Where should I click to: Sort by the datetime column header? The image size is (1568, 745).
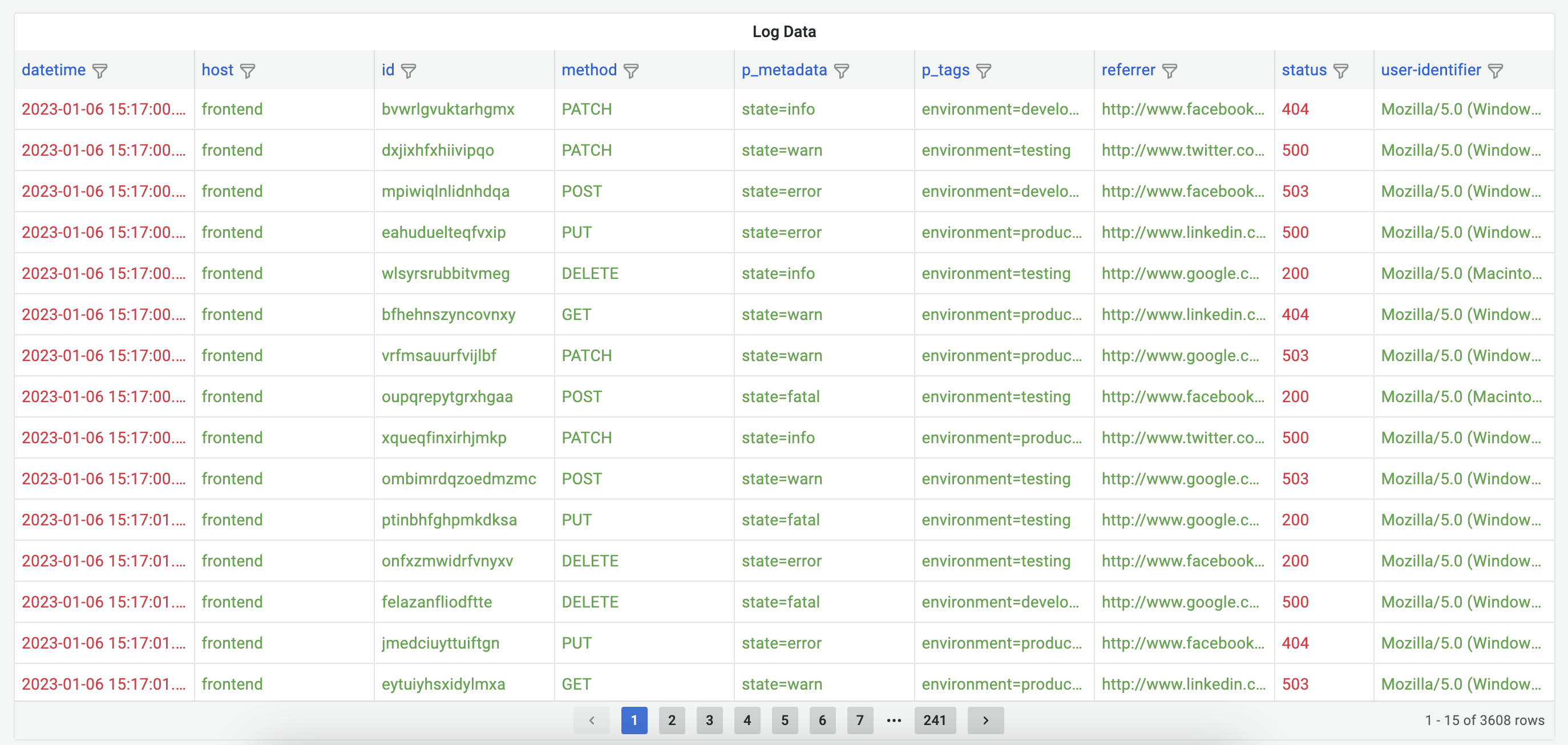click(54, 70)
